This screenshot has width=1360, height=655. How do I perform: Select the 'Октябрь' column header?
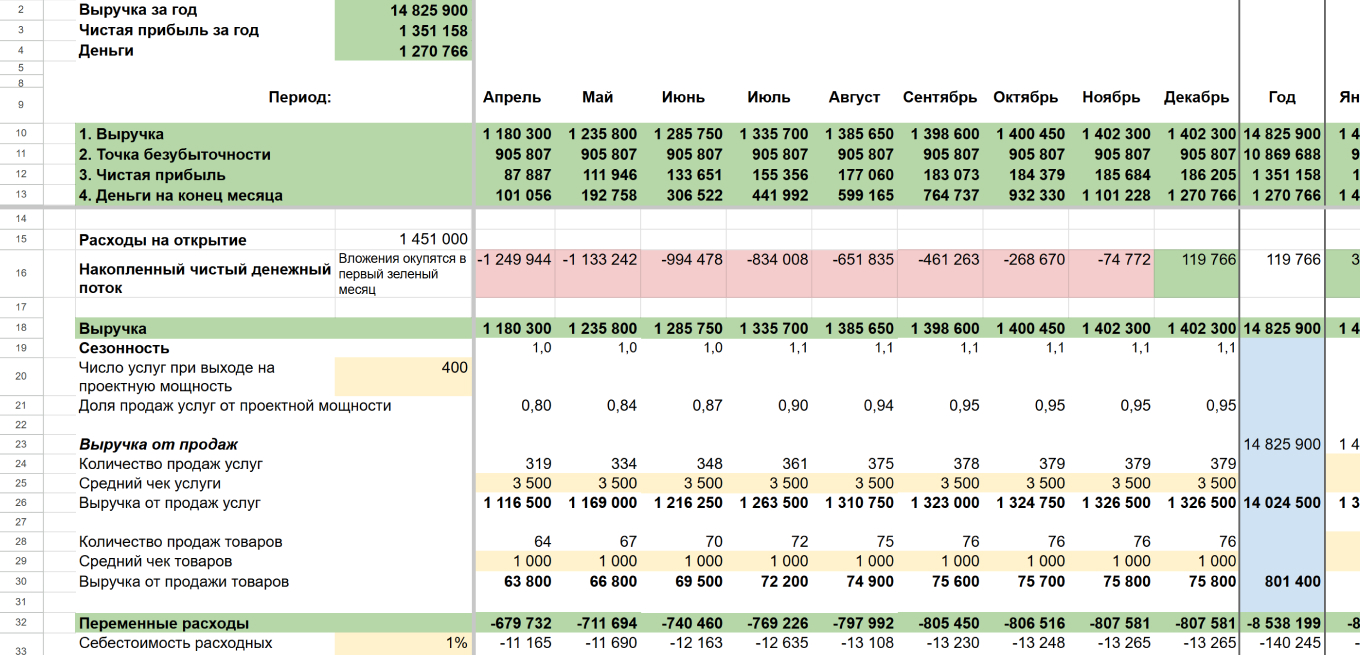[1026, 97]
